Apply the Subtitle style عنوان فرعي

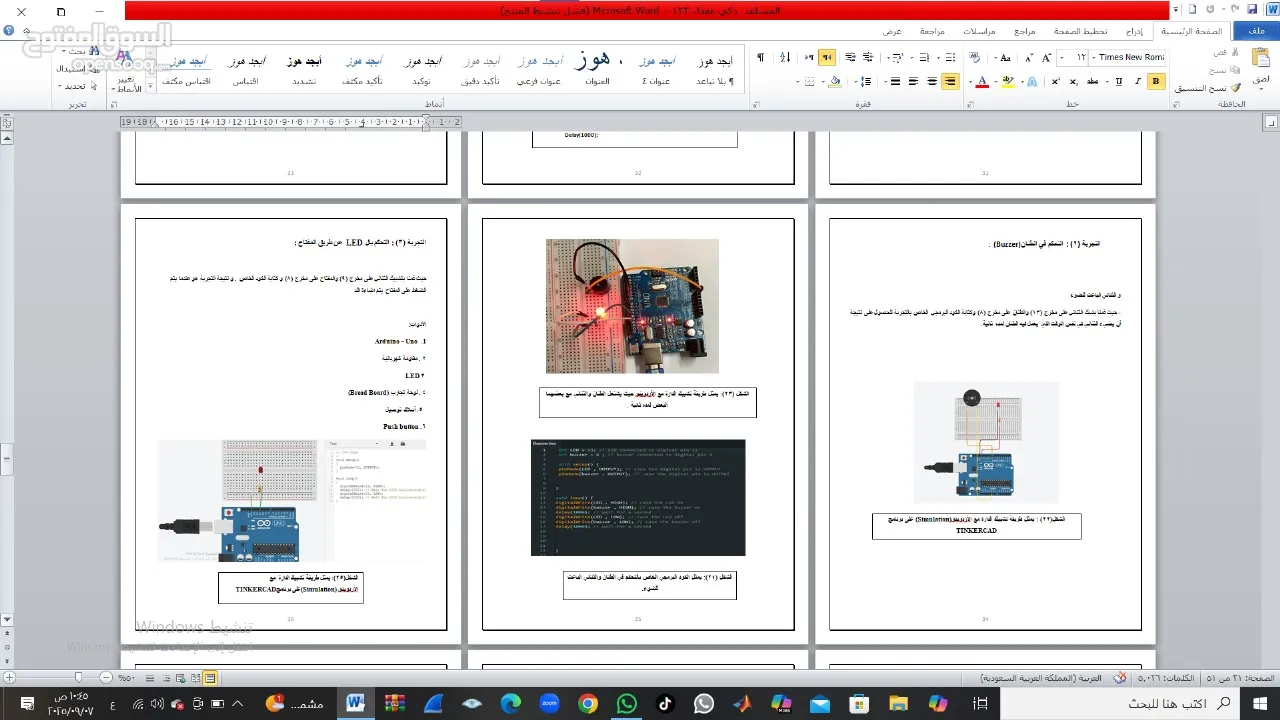pos(539,69)
